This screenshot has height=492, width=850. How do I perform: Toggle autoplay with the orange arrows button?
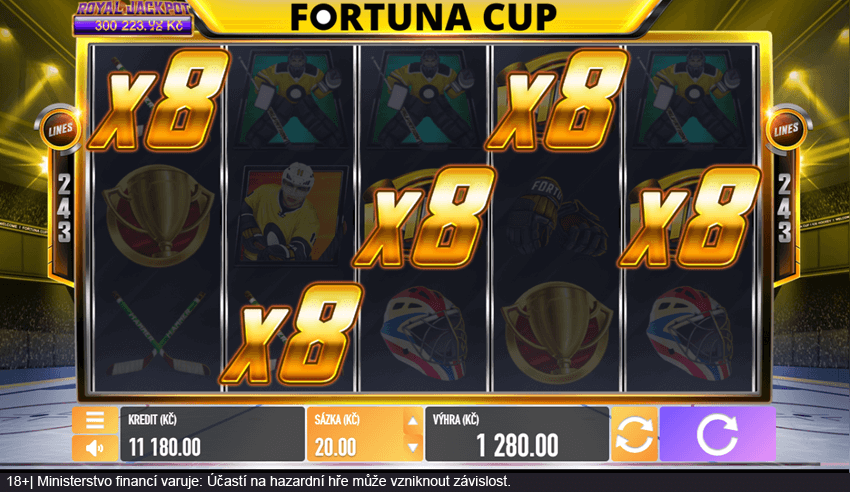634,434
